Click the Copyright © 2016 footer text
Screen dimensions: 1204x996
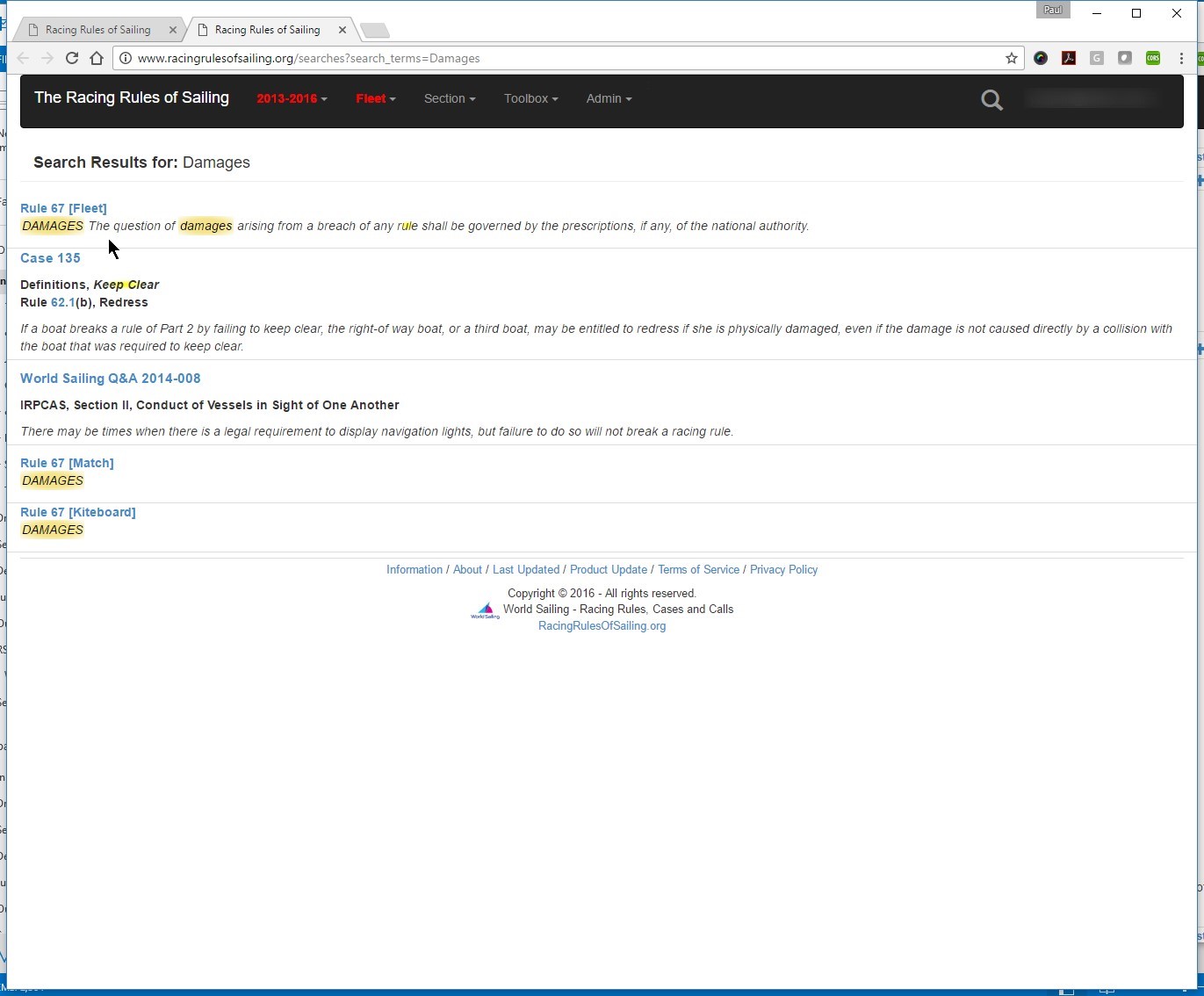[x=602, y=594]
